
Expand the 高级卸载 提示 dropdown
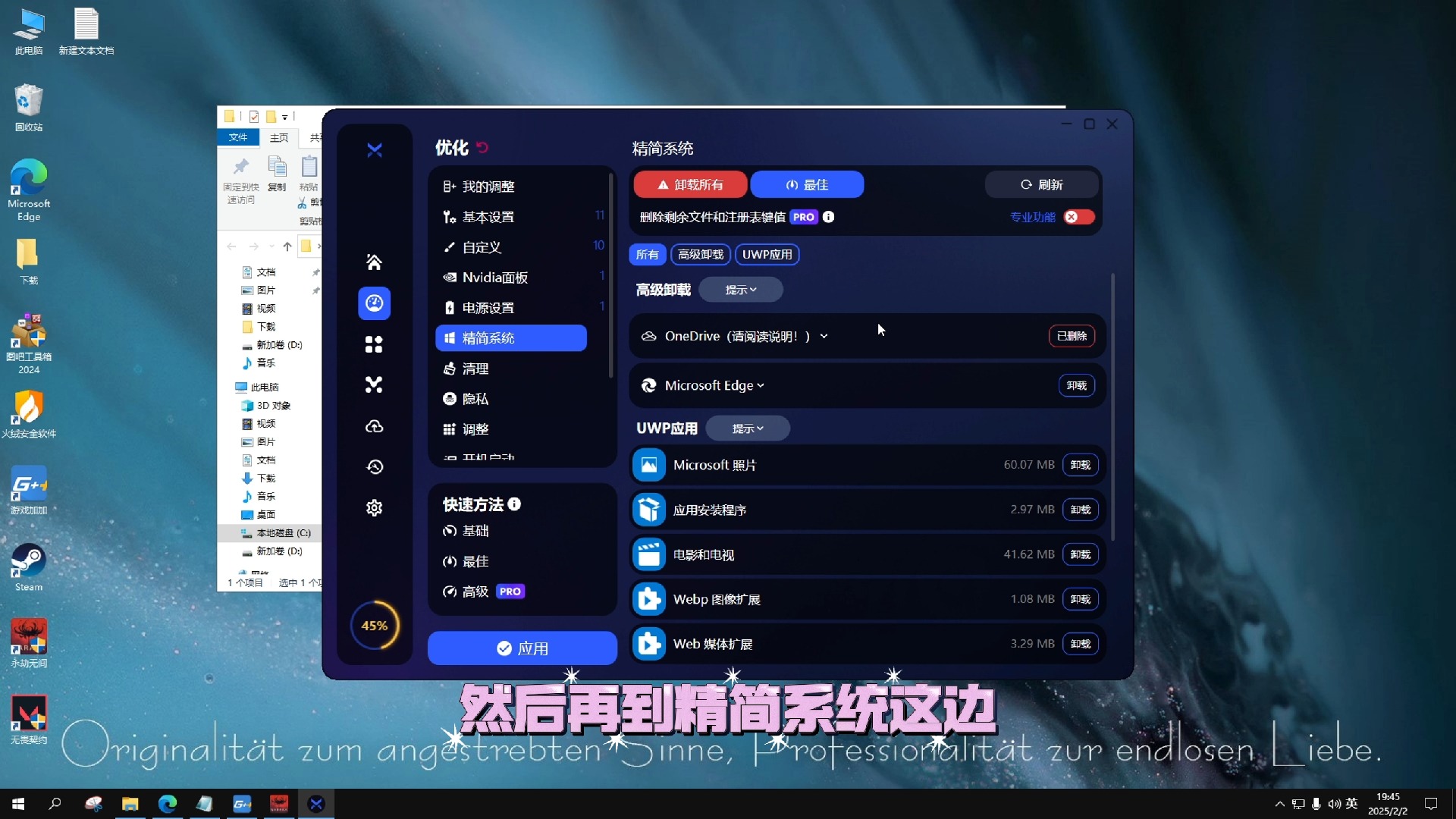click(x=742, y=289)
